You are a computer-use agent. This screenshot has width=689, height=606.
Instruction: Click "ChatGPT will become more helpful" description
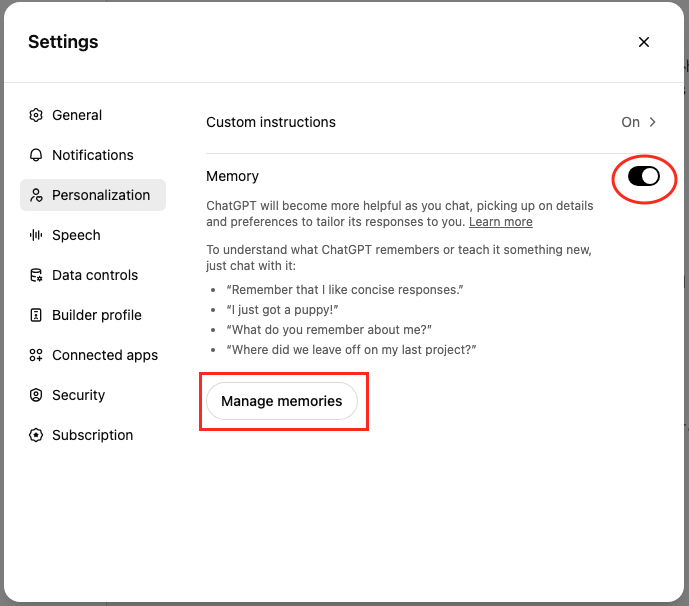click(x=400, y=214)
